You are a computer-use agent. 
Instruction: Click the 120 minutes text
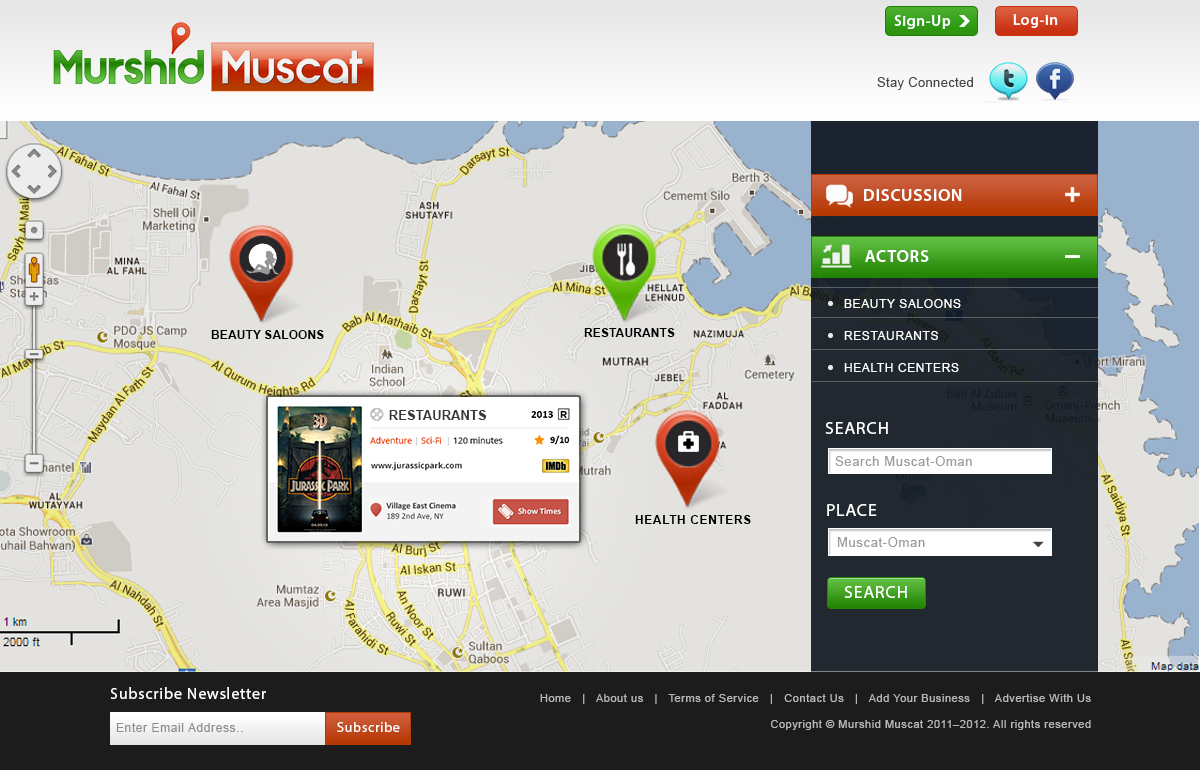pyautogui.click(x=478, y=441)
